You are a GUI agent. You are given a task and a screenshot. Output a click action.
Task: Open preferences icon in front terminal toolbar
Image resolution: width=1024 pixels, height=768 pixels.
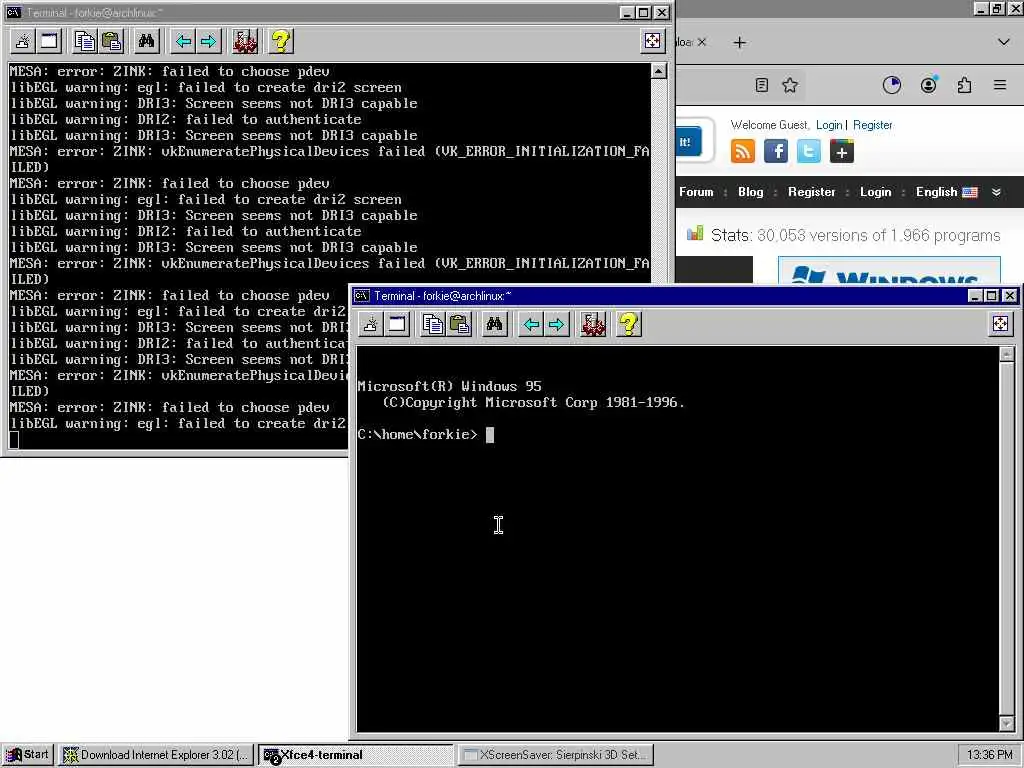(593, 324)
